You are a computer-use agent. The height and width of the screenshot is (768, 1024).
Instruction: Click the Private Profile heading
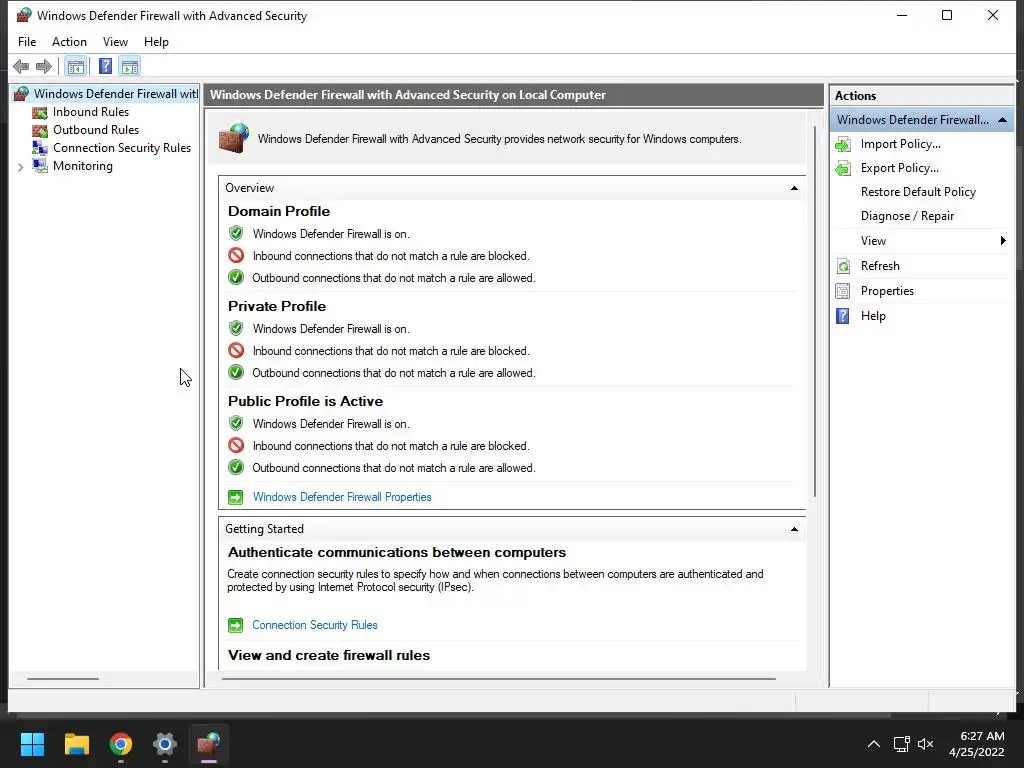pos(277,306)
